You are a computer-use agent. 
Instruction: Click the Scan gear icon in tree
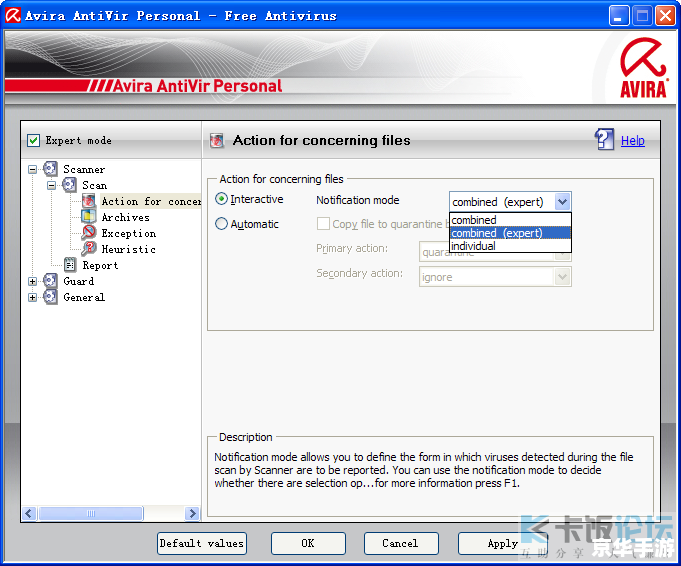coord(69,185)
